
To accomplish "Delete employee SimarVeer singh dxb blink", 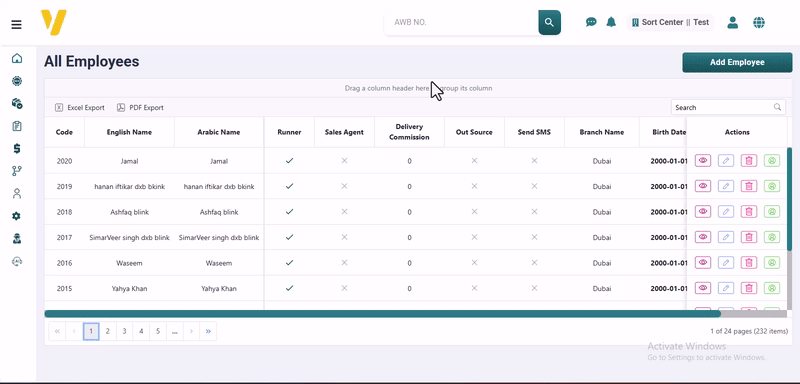I will (748, 237).
